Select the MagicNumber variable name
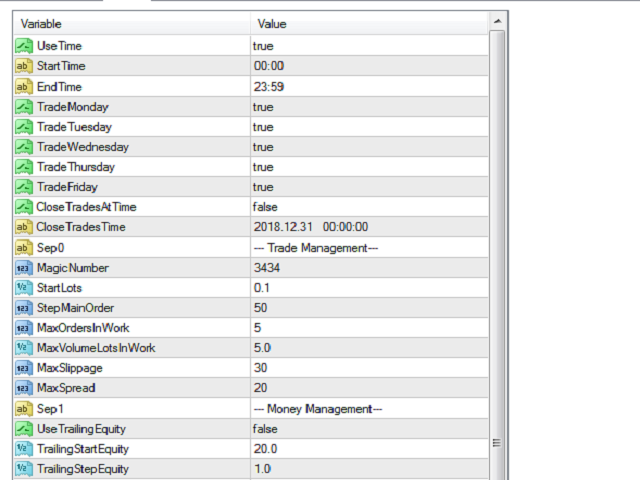This screenshot has height=480, width=640. pyautogui.click(x=73, y=268)
